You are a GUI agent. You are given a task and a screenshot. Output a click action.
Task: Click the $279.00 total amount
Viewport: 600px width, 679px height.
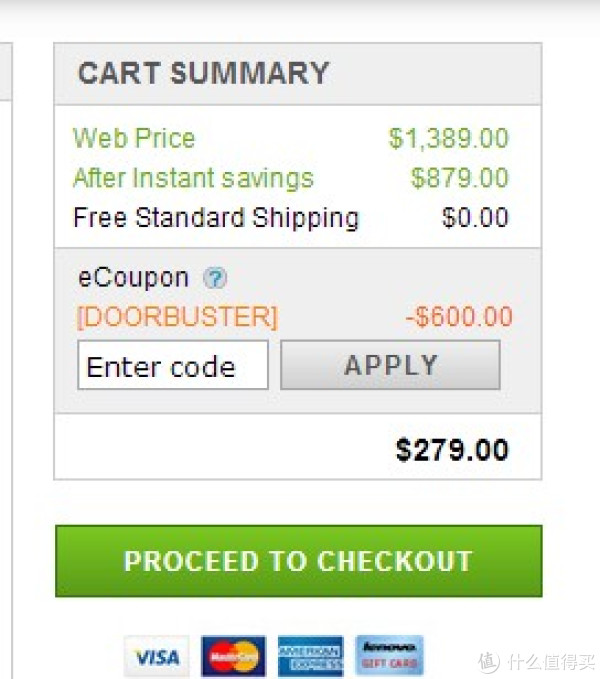452,450
